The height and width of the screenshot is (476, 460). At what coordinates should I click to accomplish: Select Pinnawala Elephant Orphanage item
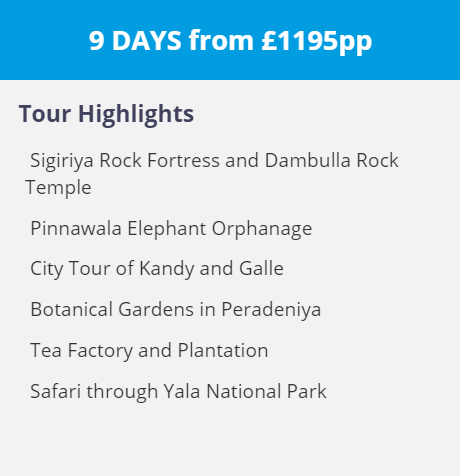pyautogui.click(x=171, y=229)
